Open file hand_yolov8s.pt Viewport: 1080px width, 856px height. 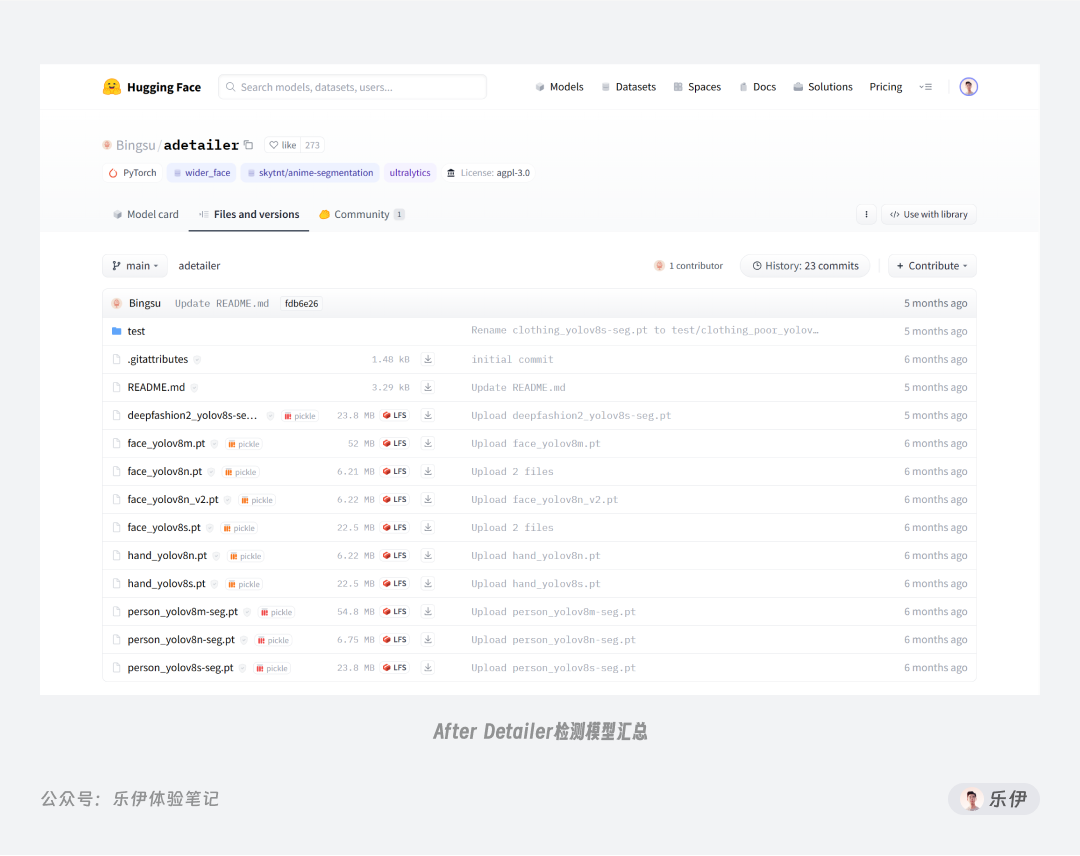click(166, 583)
